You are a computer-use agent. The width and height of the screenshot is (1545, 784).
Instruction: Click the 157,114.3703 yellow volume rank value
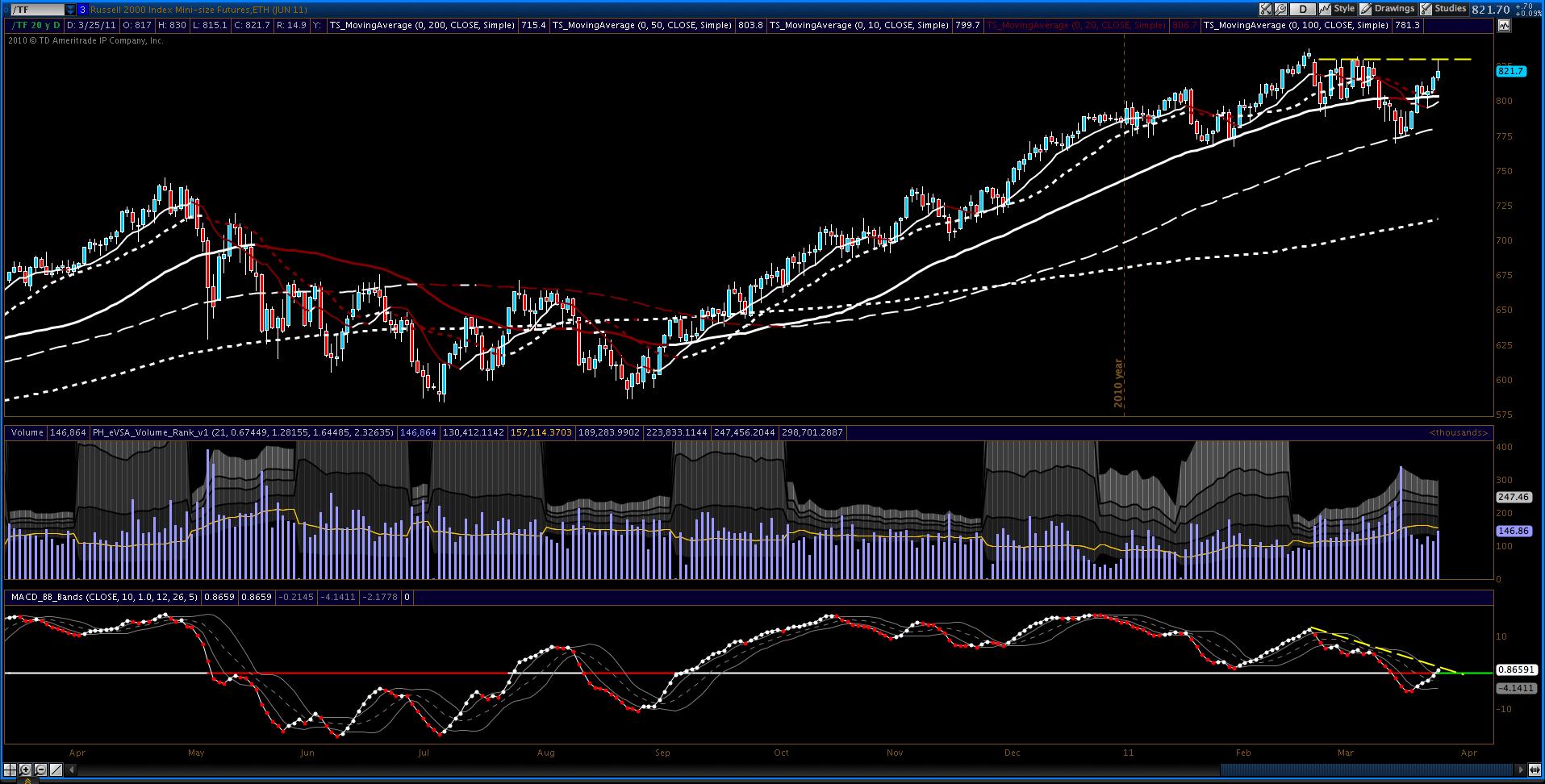coord(541,432)
